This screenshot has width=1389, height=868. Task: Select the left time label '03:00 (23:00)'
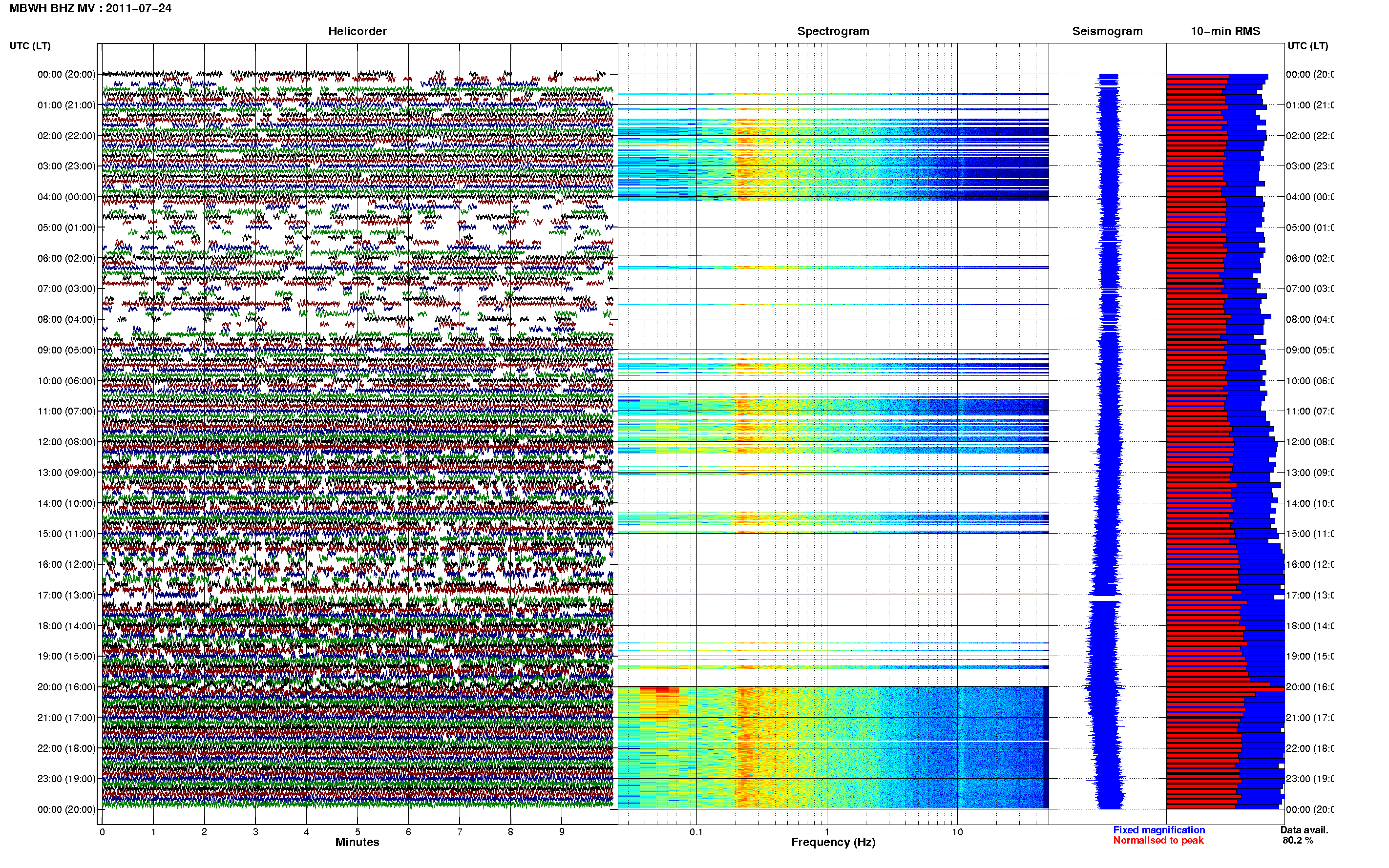pos(66,166)
